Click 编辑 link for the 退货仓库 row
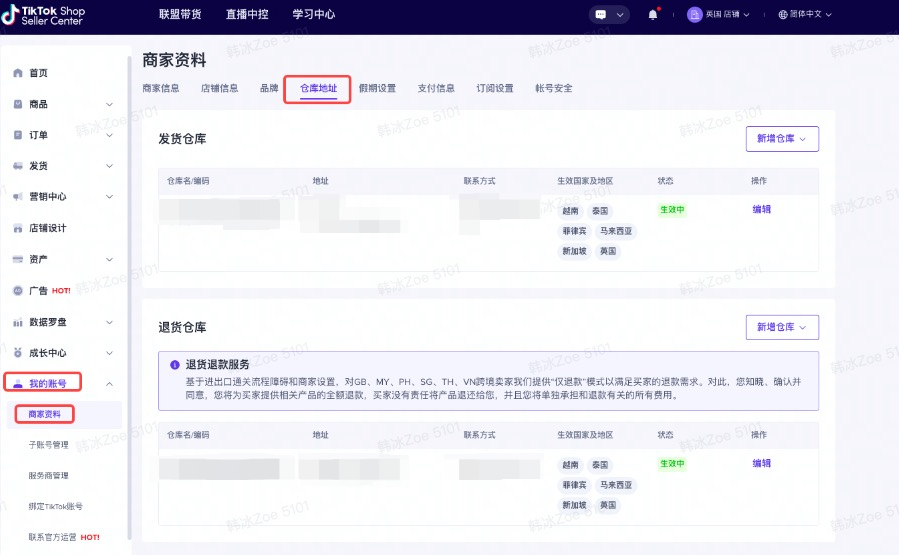 (x=761, y=464)
